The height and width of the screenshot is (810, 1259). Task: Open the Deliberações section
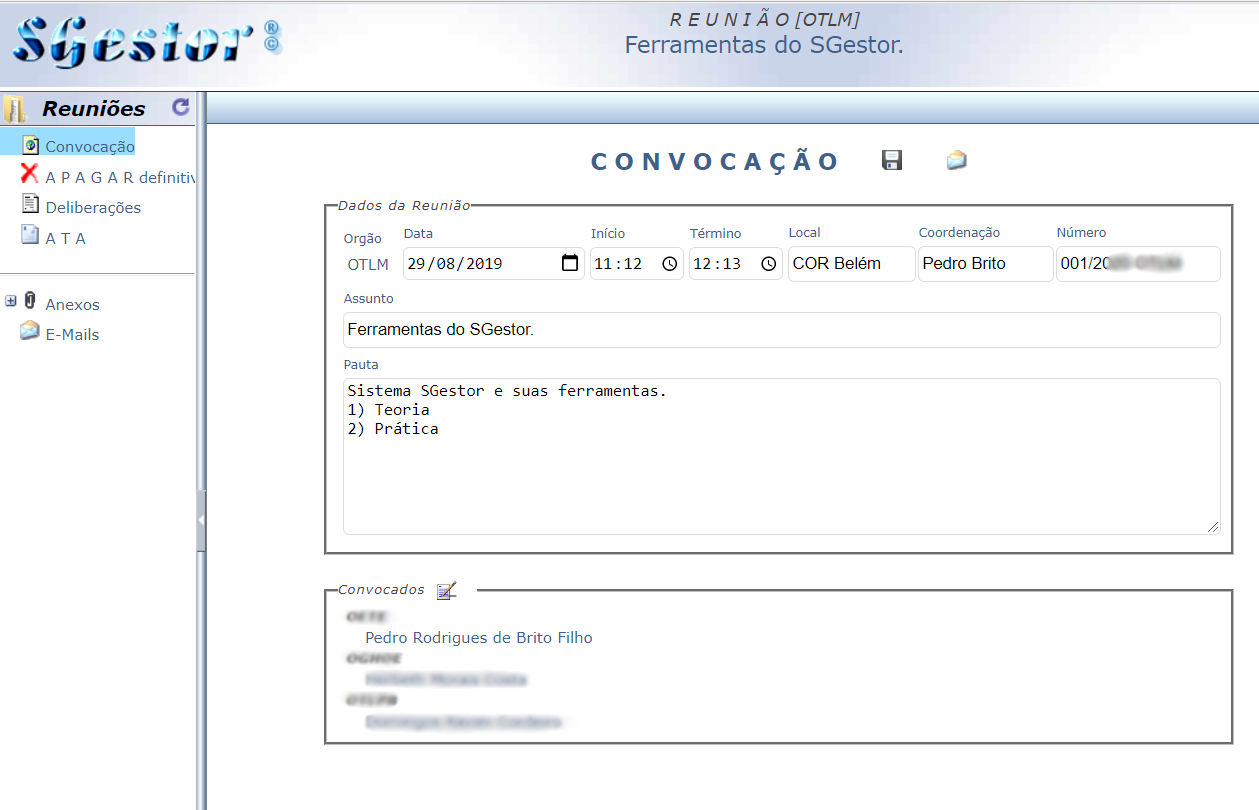[x=93, y=207]
